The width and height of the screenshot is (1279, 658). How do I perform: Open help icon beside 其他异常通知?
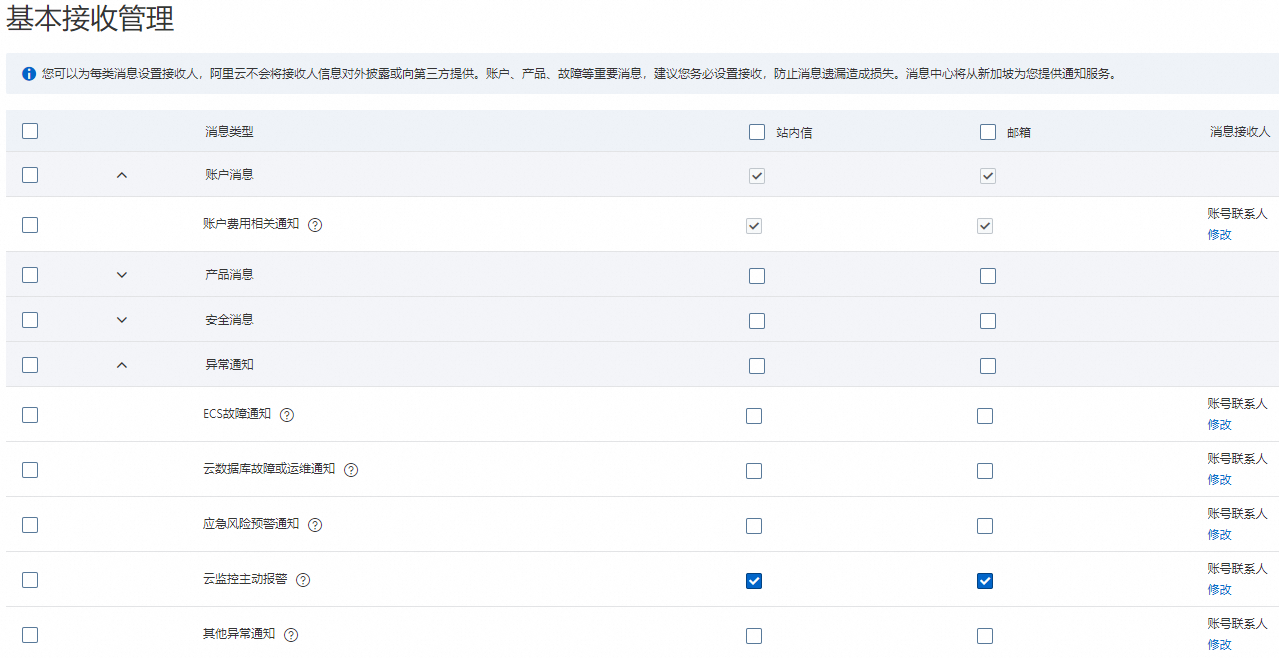pos(291,635)
